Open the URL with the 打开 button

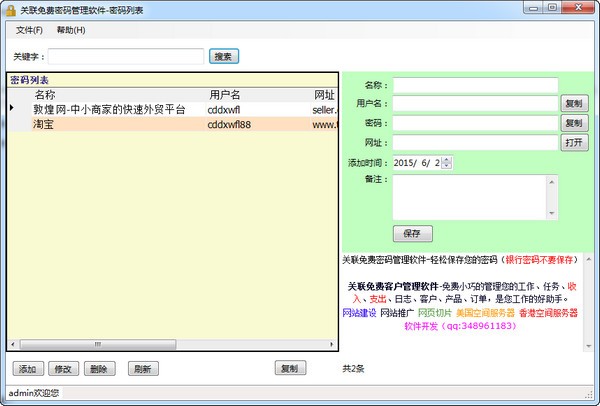(574, 143)
